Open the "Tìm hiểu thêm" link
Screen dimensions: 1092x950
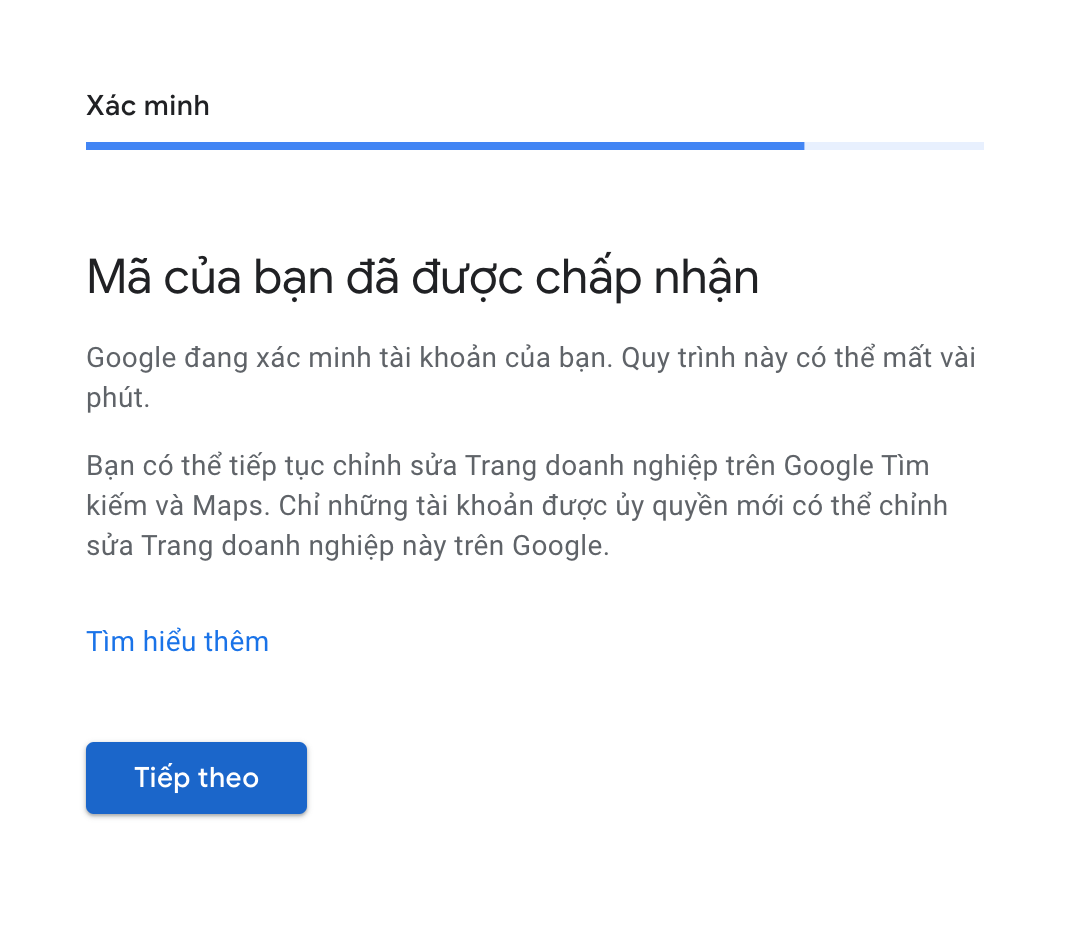coord(178,641)
